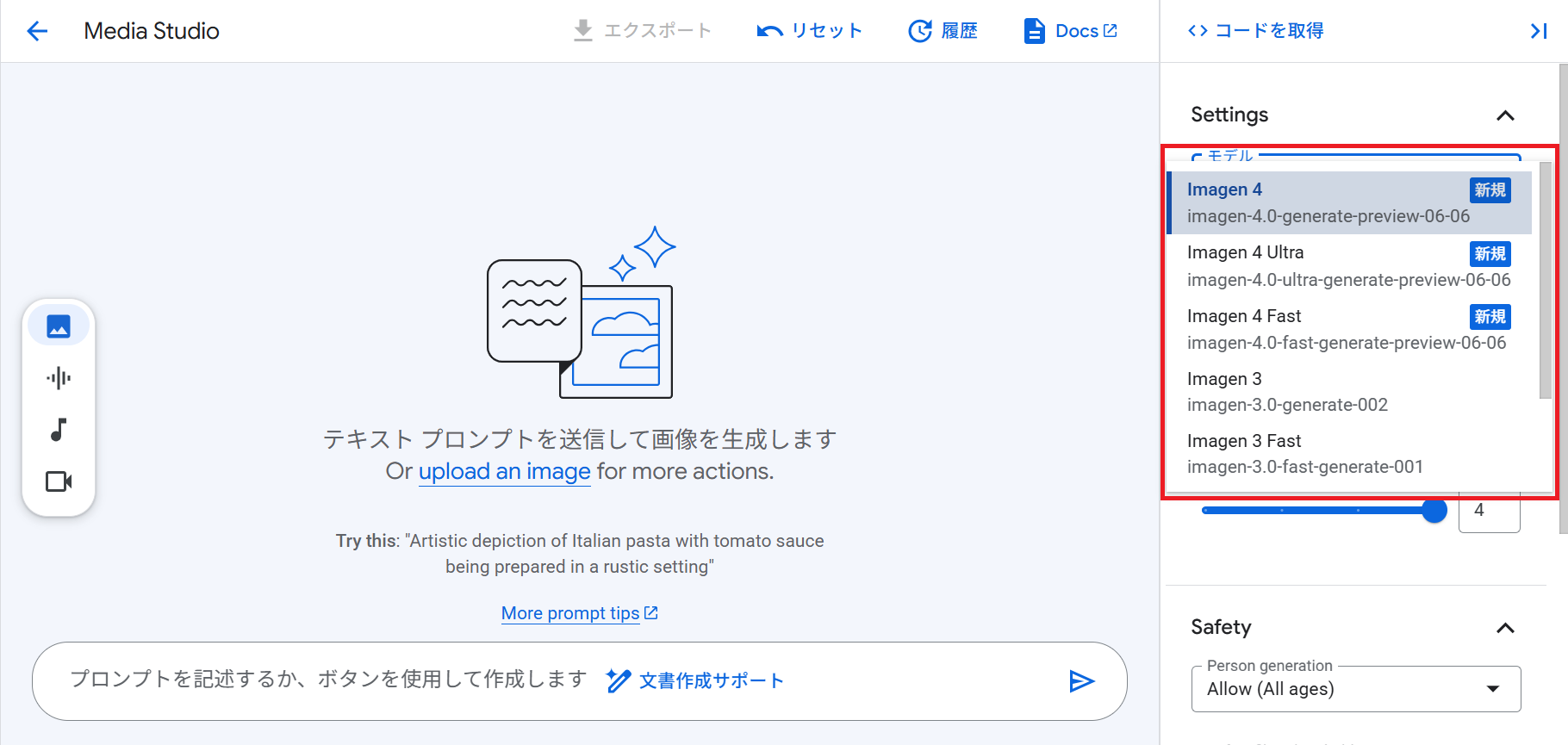Pick the Imagen 4 Fast model
1568x745 pixels.
tap(1349, 329)
